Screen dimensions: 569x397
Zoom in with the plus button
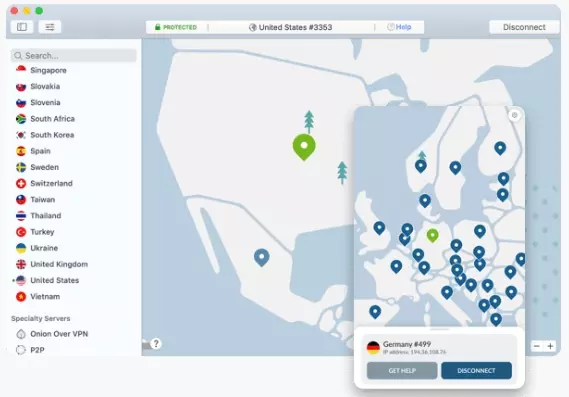[550, 346]
